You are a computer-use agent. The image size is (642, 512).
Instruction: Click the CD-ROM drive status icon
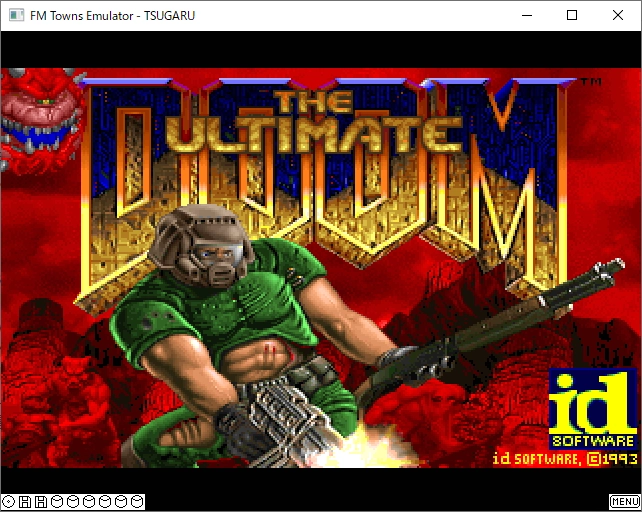8,501
